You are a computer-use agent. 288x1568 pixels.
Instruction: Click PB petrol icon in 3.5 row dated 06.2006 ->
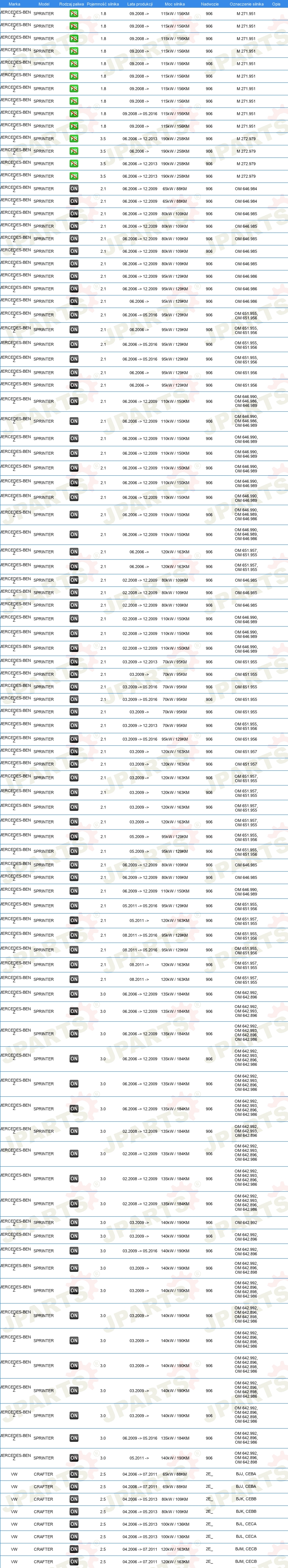point(74,152)
